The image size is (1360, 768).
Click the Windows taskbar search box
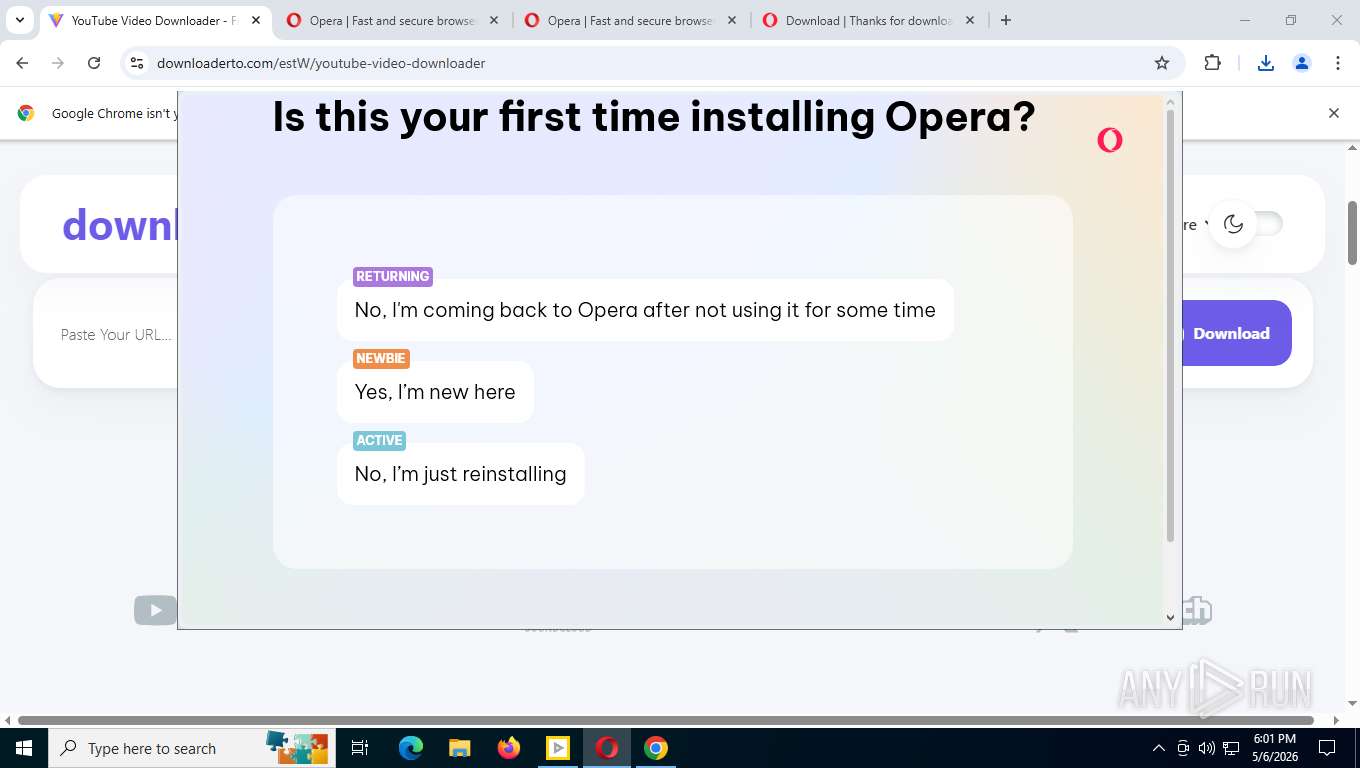coord(190,748)
